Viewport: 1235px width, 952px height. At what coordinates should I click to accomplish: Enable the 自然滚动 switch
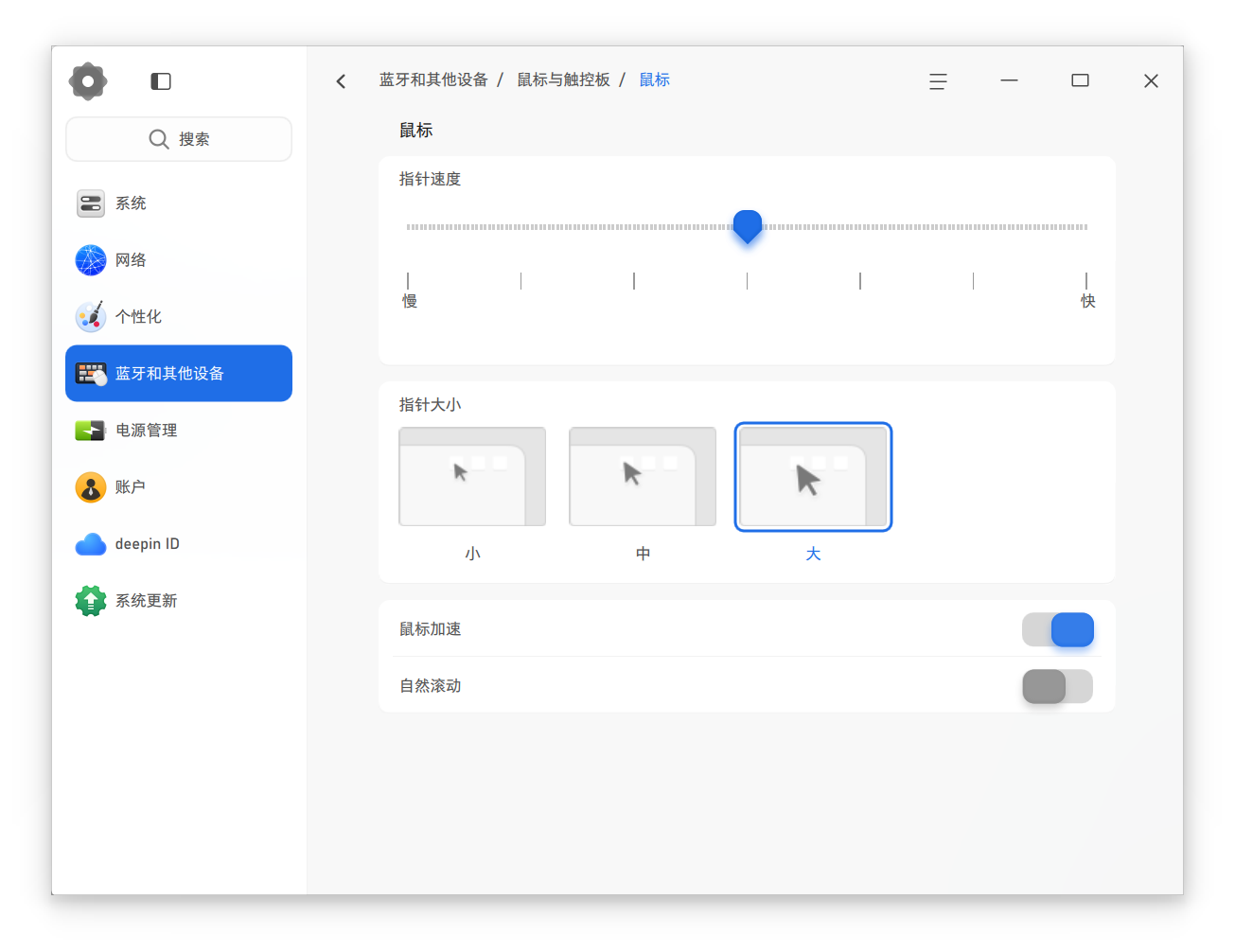point(1058,686)
